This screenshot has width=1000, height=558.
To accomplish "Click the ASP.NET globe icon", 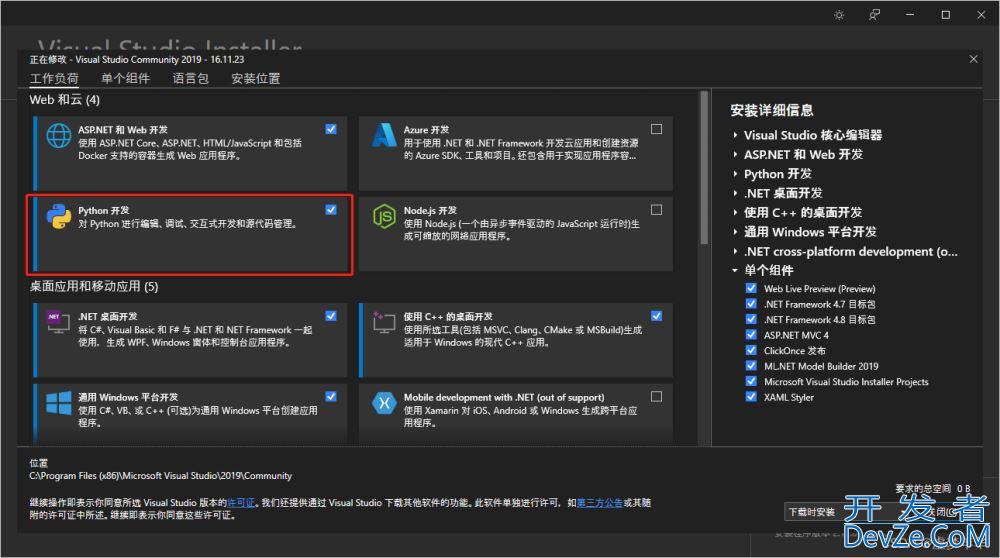I will coord(59,136).
